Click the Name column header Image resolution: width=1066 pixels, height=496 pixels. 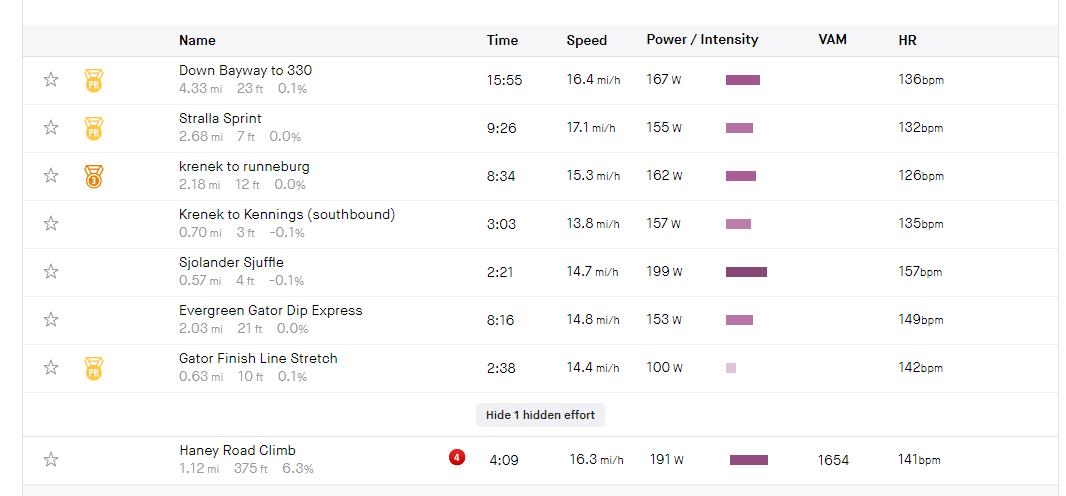197,40
